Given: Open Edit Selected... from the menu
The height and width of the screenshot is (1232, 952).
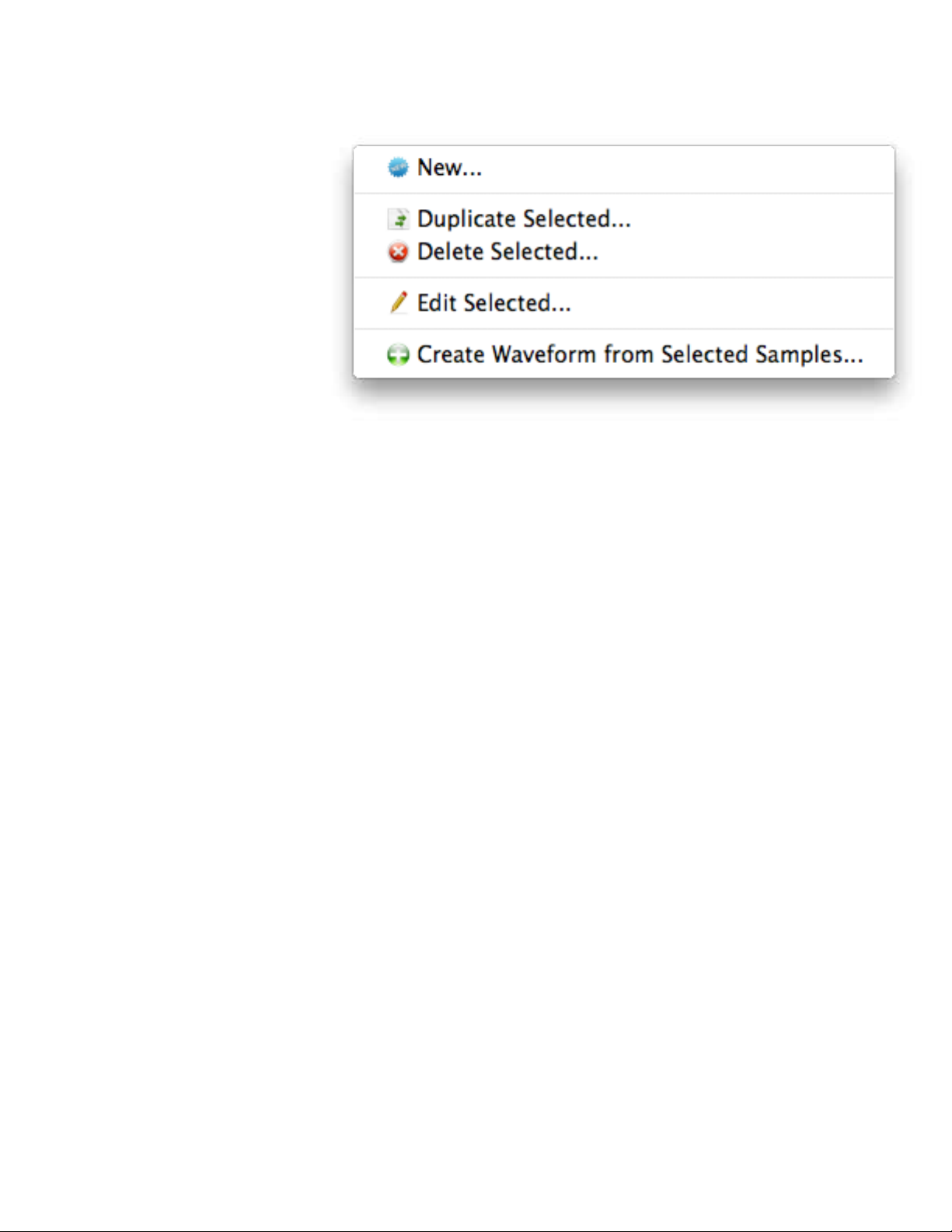Looking at the screenshot, I should pyautogui.click(x=623, y=303).
